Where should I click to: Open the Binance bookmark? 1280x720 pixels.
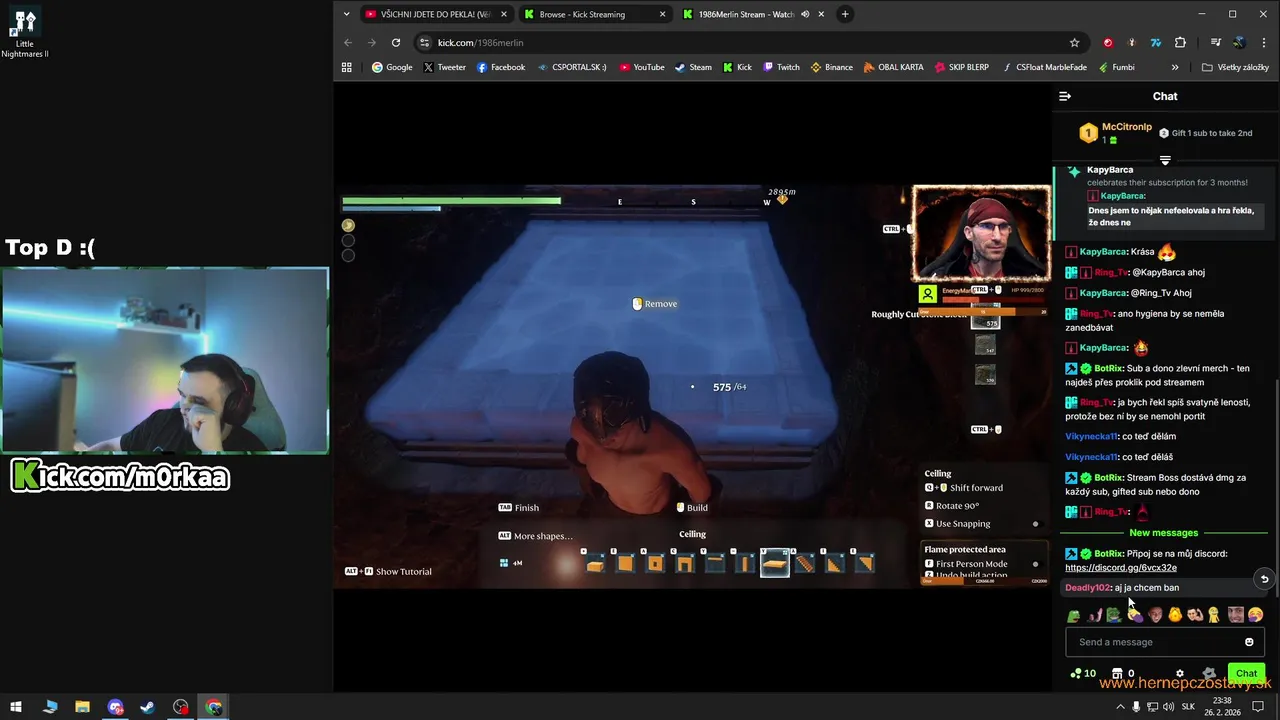click(x=831, y=67)
